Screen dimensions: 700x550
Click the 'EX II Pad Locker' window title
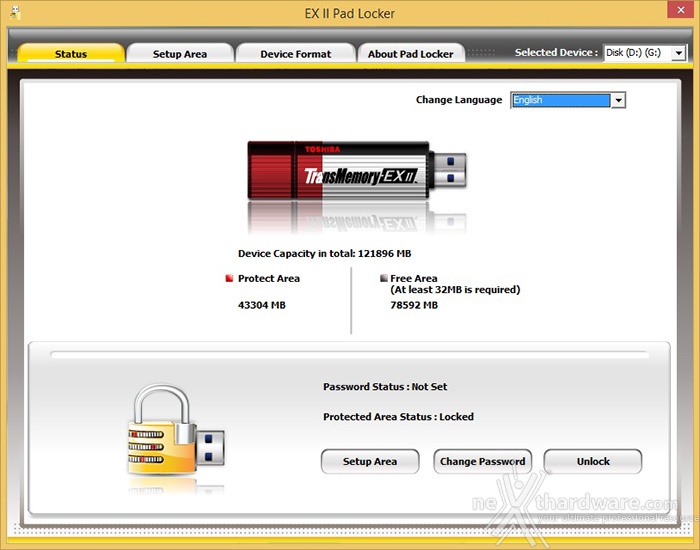point(350,13)
